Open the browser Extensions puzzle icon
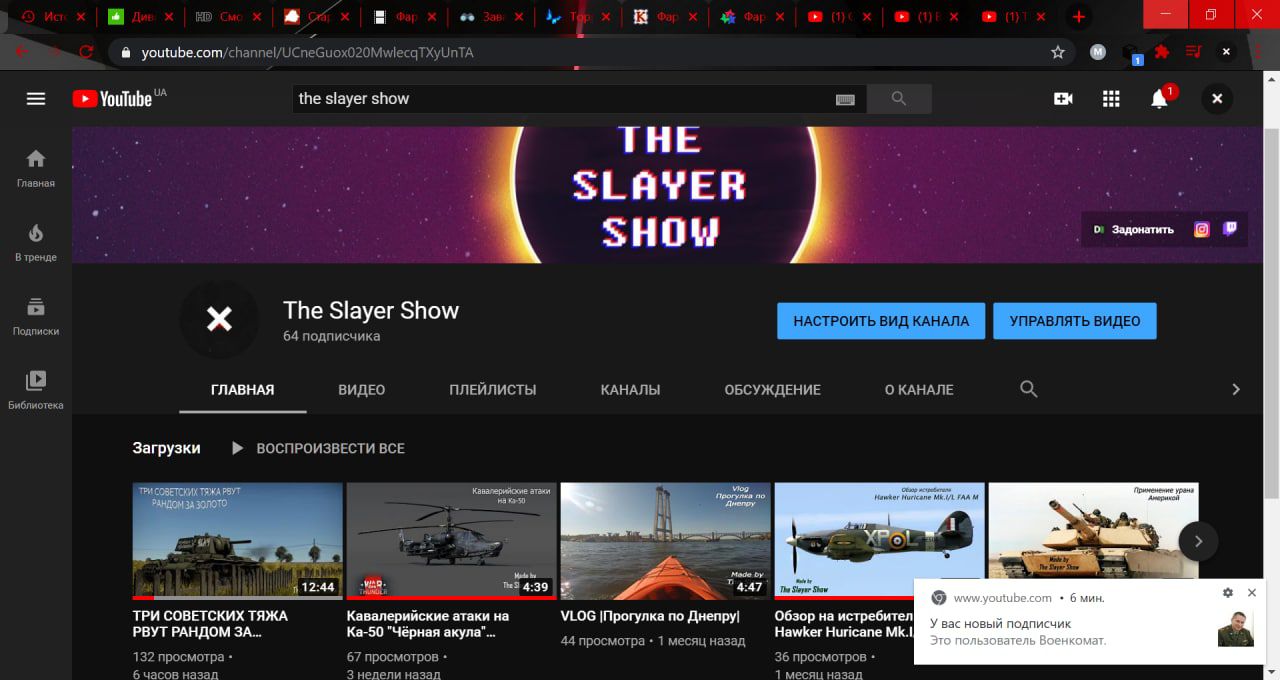 [x=1162, y=52]
